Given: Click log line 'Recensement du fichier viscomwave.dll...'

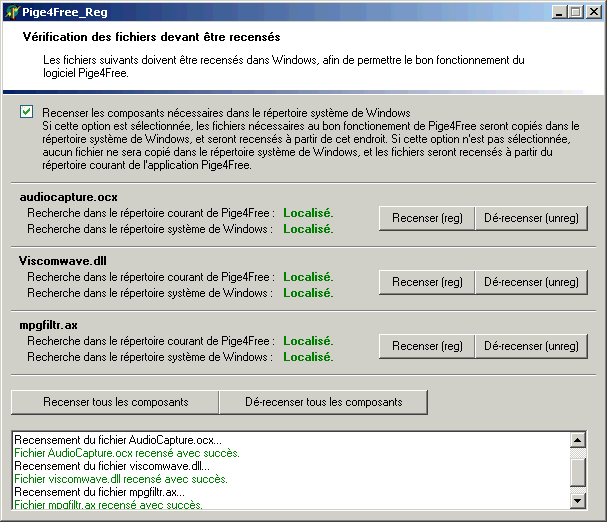Looking at the screenshot, I should [x=112, y=466].
